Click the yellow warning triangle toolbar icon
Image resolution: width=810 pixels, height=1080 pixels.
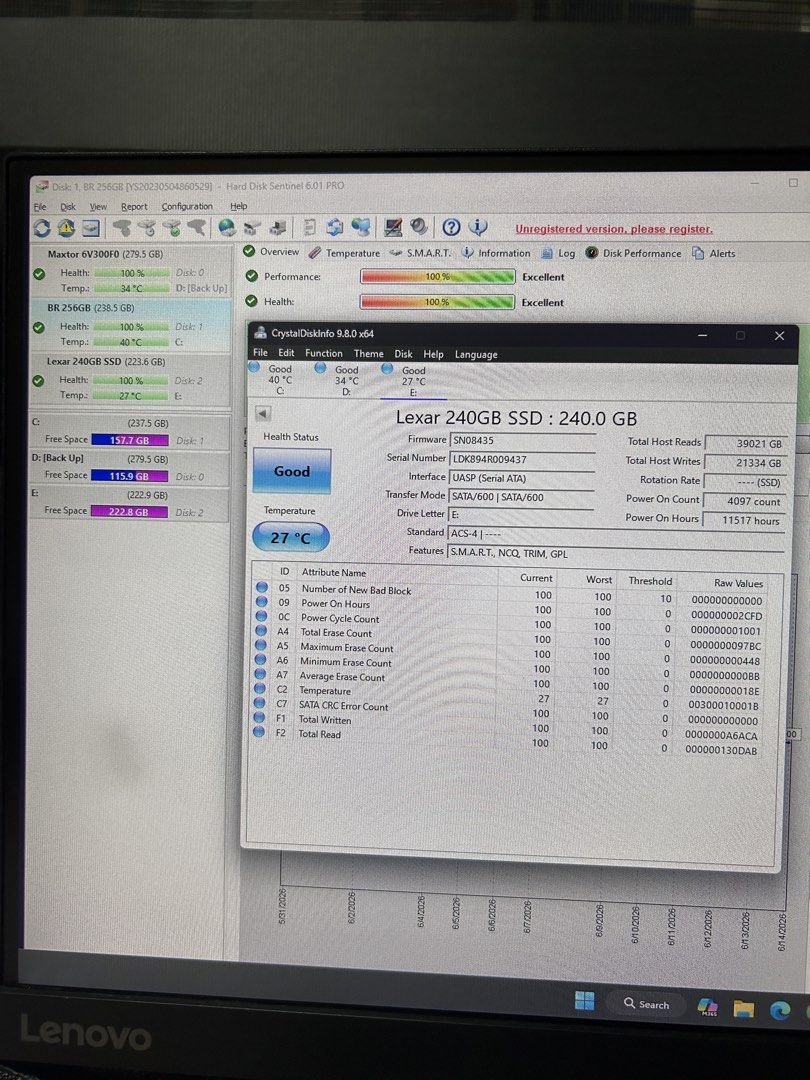pyautogui.click(x=66, y=227)
